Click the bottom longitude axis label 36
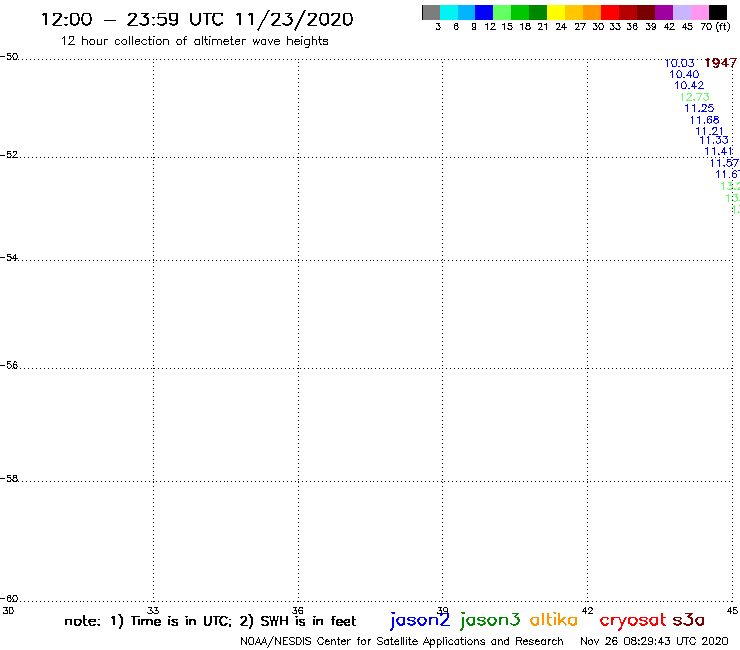 pos(298,611)
